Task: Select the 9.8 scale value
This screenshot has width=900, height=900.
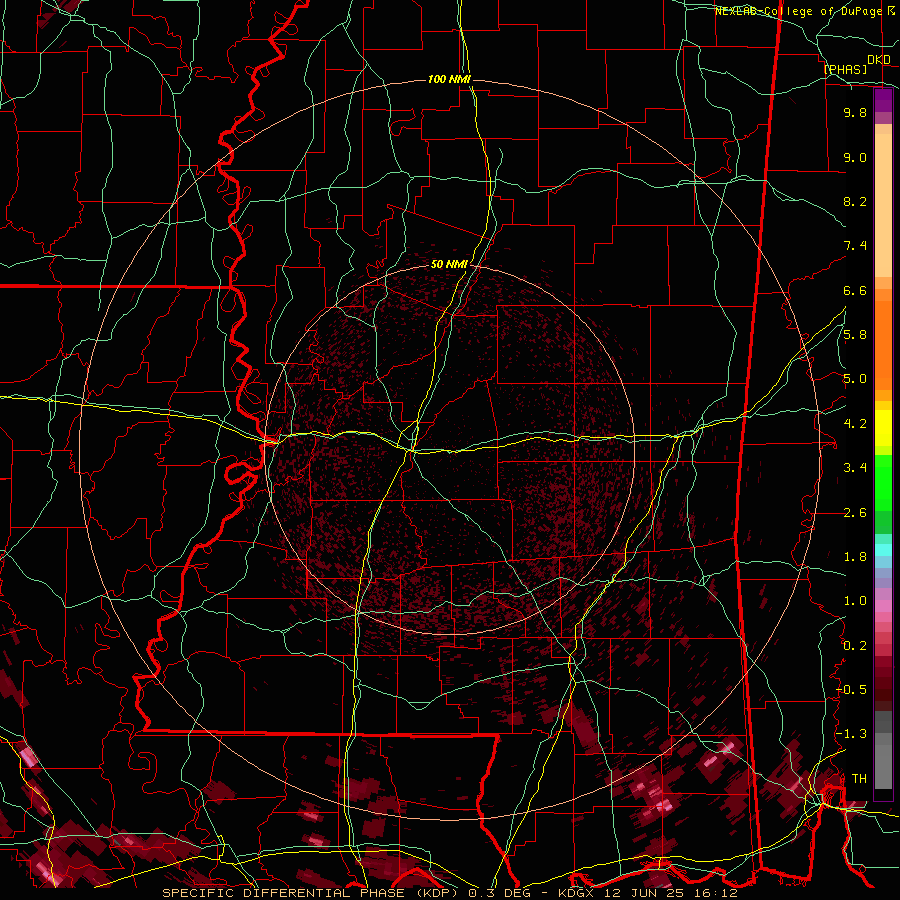Action: (855, 112)
